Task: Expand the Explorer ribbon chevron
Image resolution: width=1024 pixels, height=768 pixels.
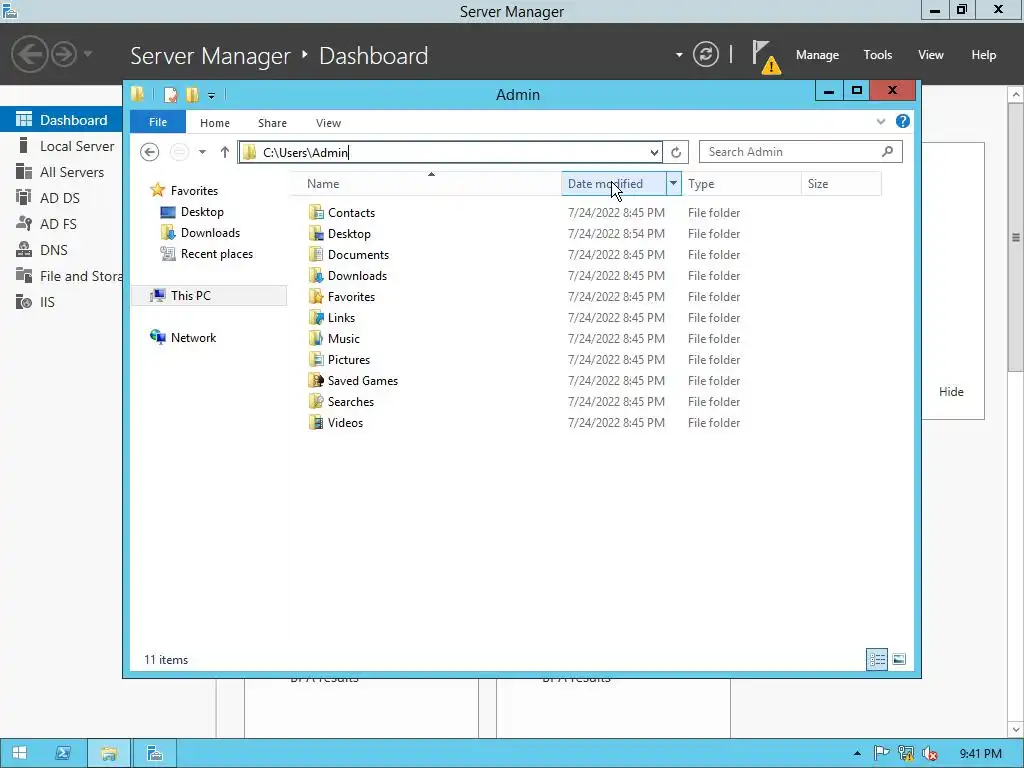Action: click(x=880, y=121)
